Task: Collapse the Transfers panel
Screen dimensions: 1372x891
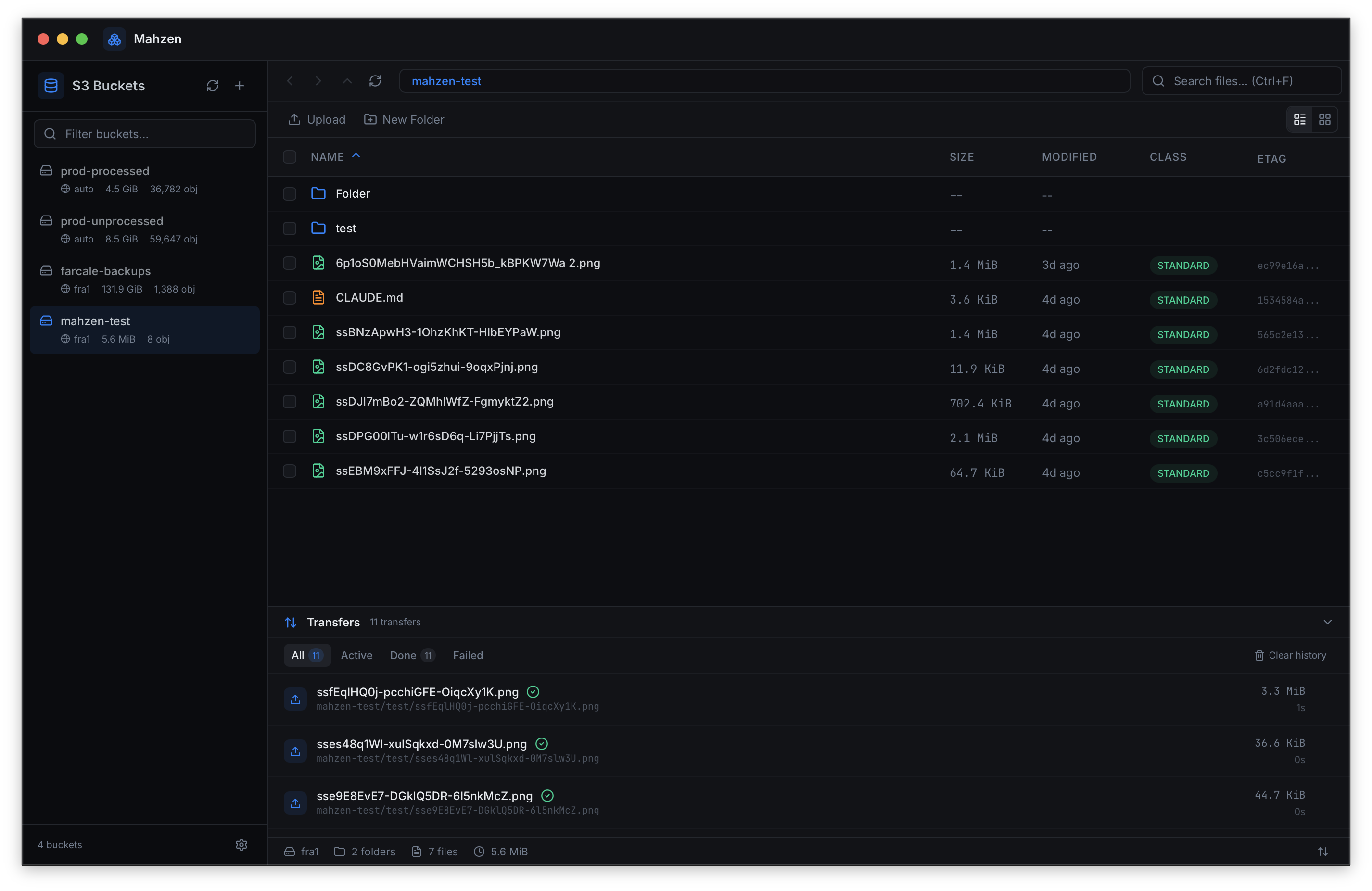Action: click(1327, 622)
